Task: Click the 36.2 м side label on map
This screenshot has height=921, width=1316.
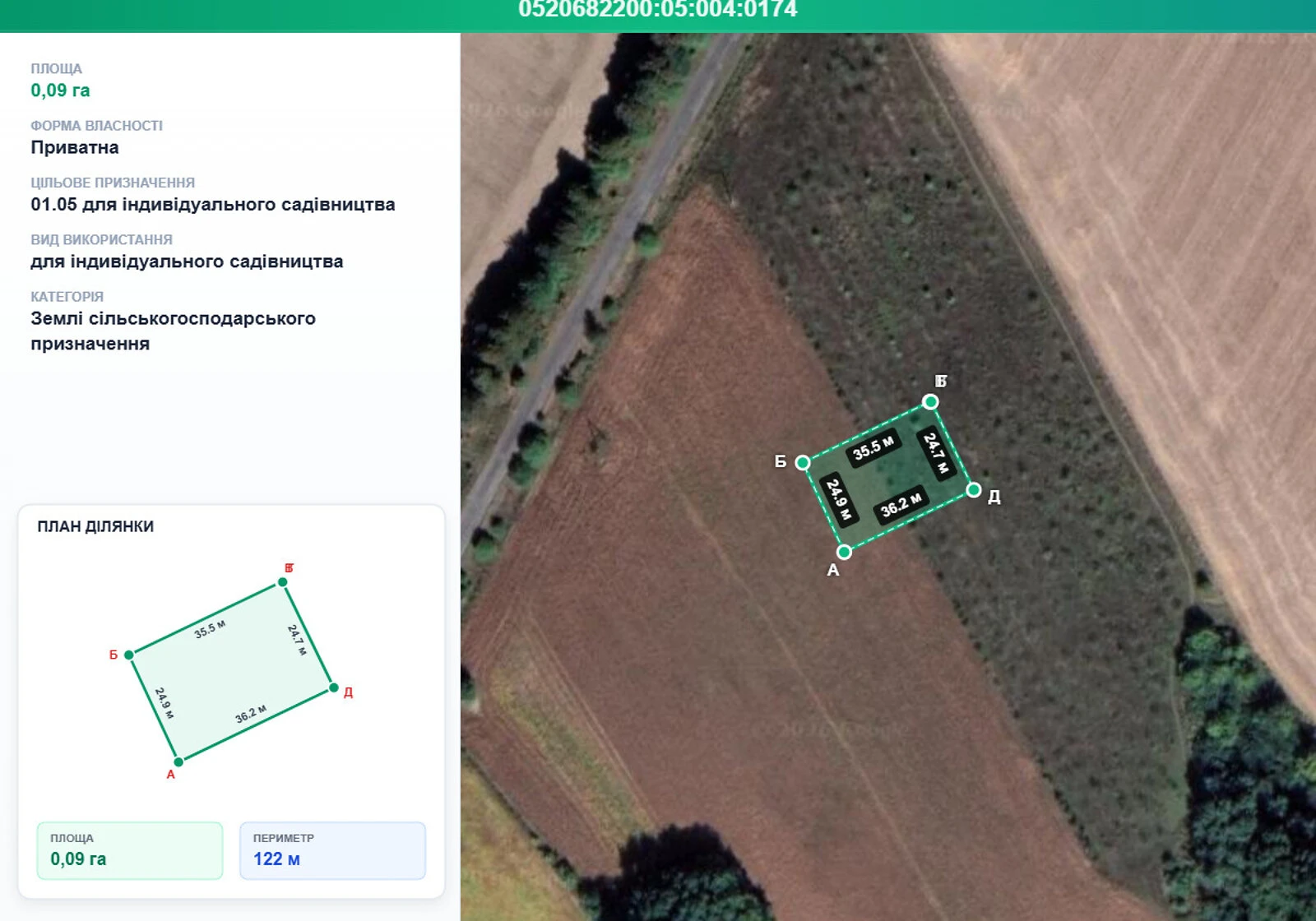Action: coord(901,505)
